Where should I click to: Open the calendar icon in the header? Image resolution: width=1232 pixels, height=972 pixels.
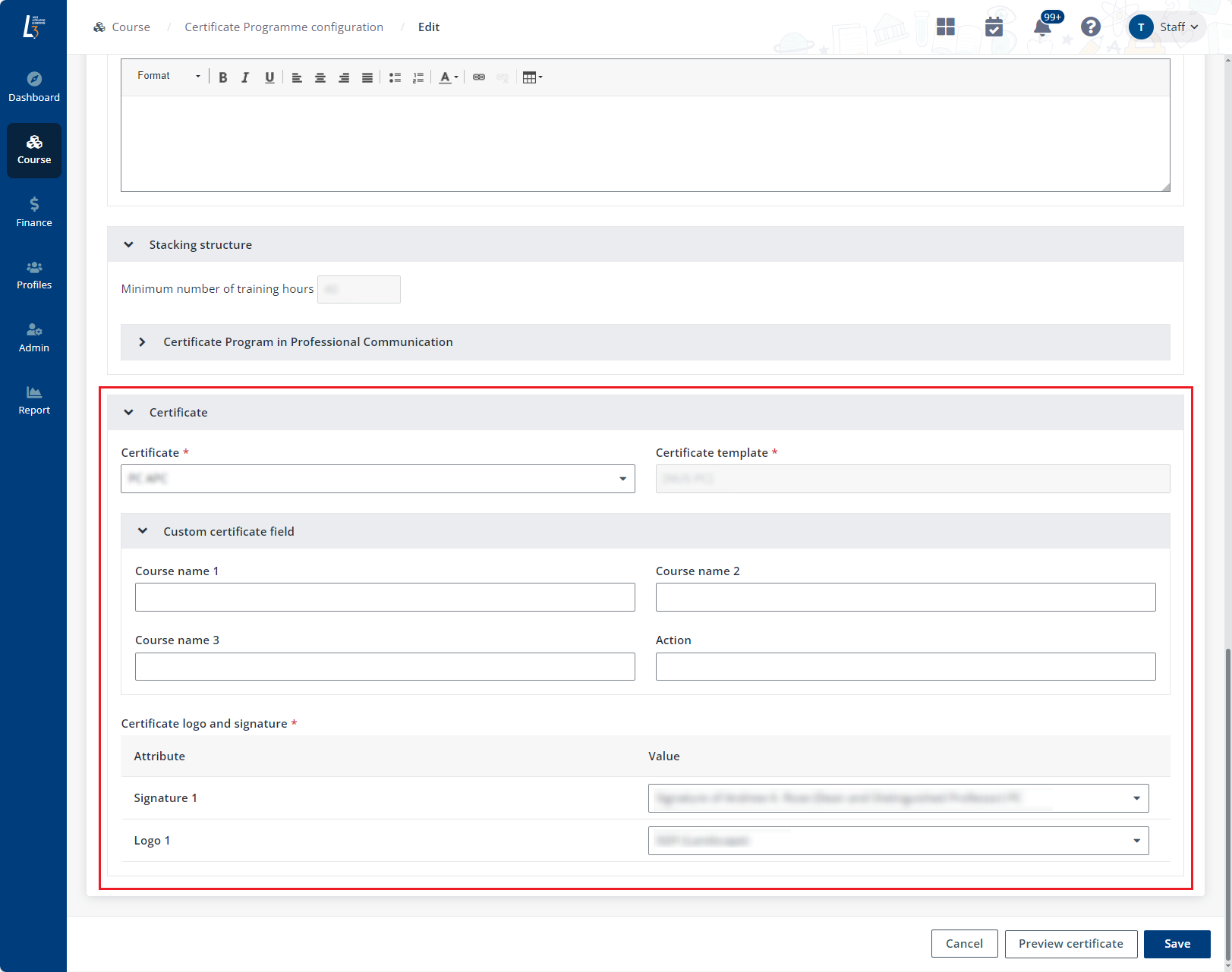click(994, 27)
